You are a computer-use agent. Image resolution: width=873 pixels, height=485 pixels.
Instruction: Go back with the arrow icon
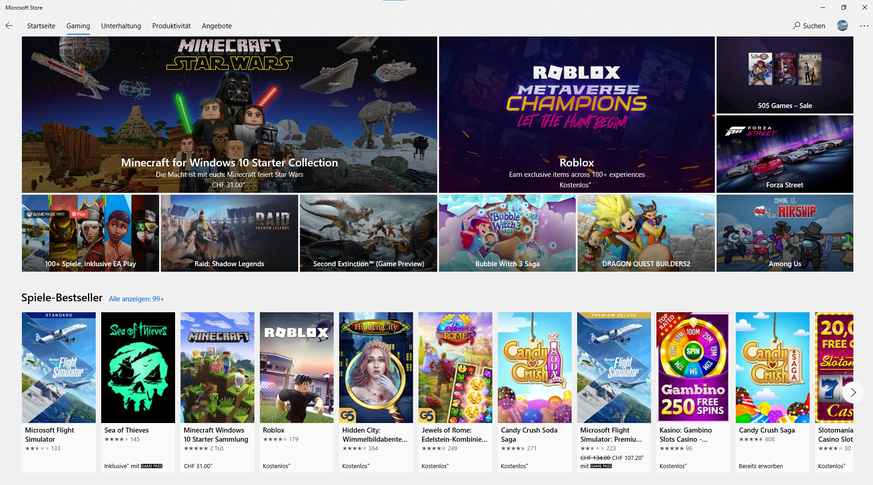pos(9,26)
